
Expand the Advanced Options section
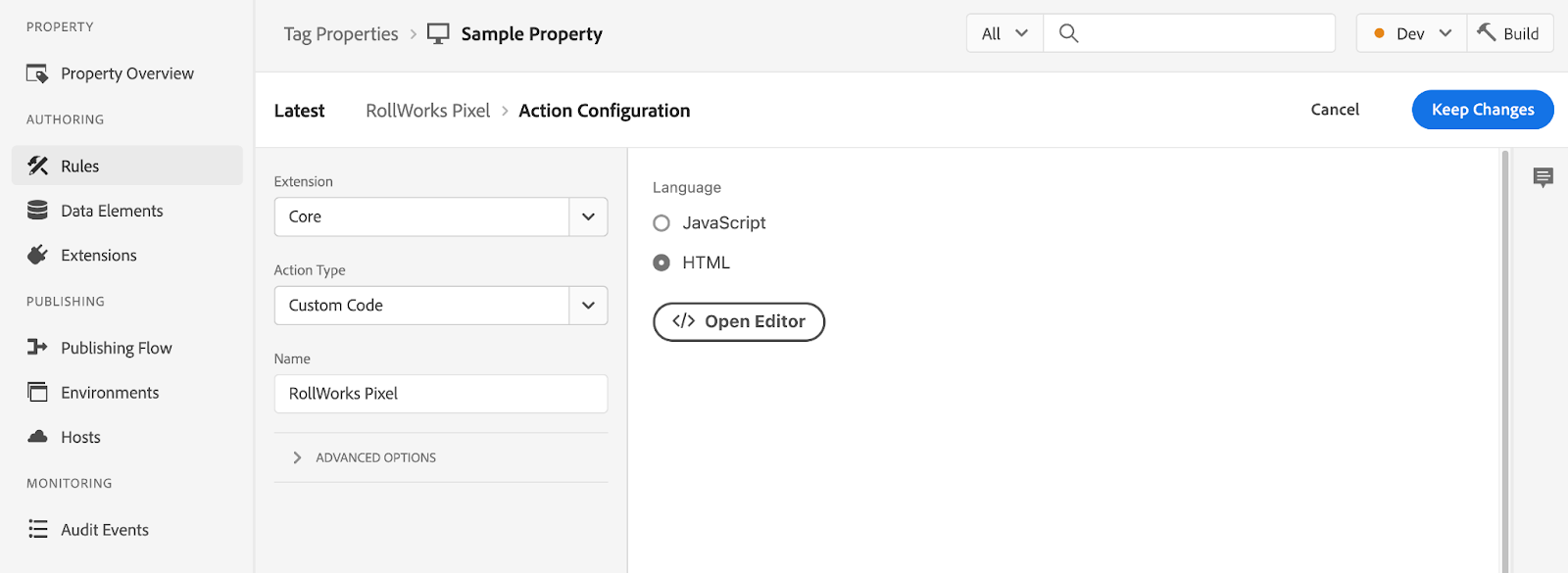[x=297, y=457]
